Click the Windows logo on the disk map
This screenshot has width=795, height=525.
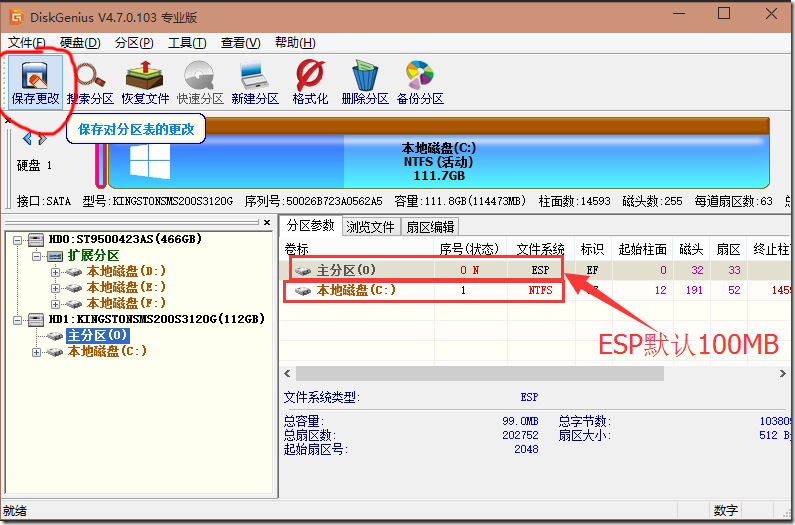pyautogui.click(x=150, y=161)
